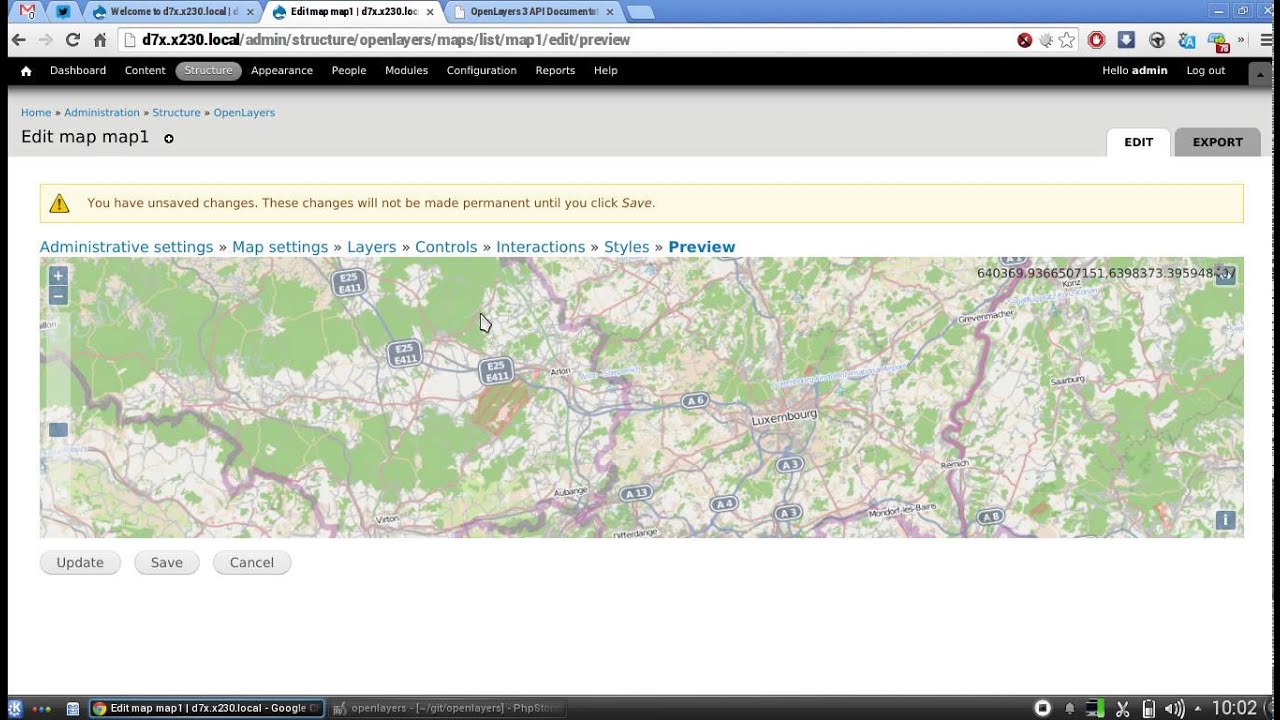Screen dimensions: 1280x720
Task: Click the Luxembourg label on the map
Action: coord(784,417)
